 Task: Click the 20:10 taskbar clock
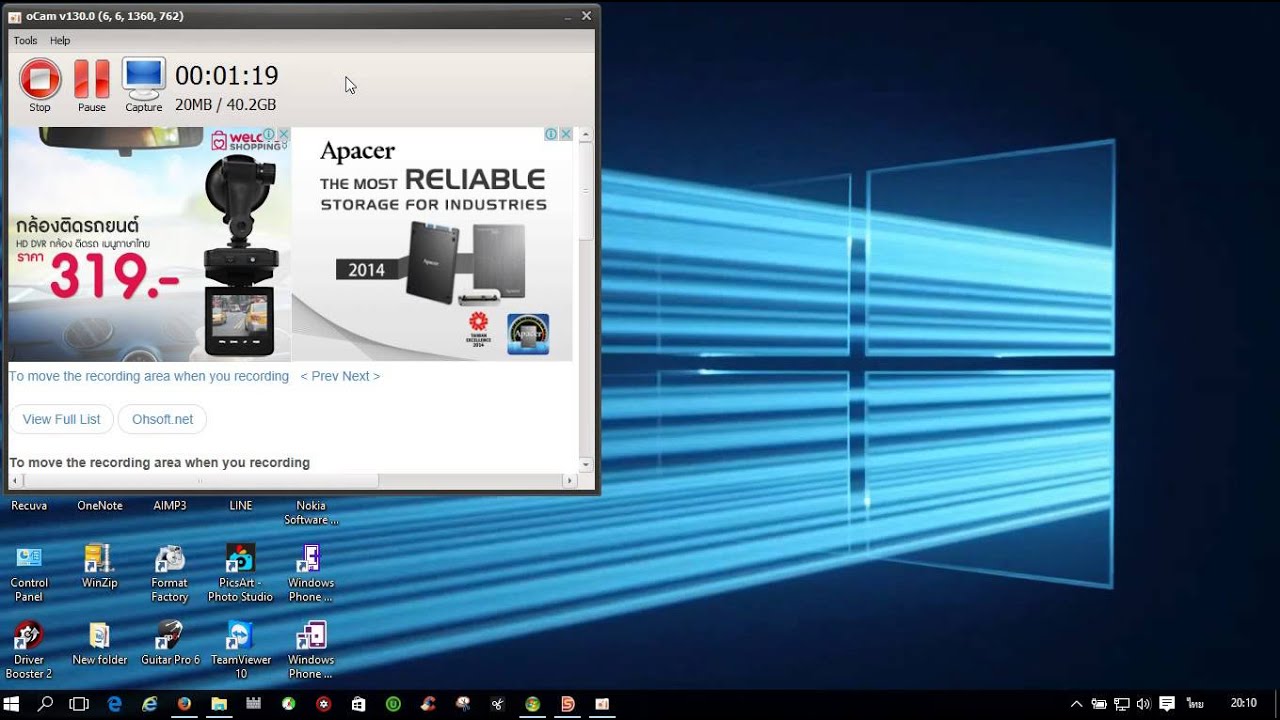click(x=1244, y=703)
